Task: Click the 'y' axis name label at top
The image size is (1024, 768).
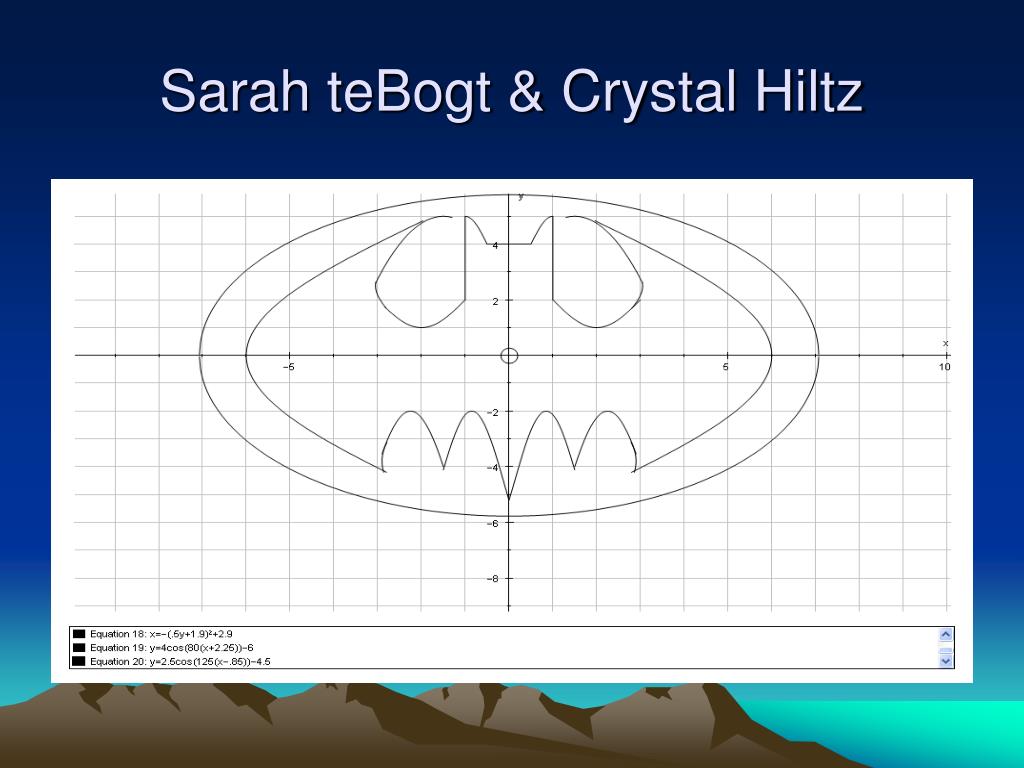Action: tap(520, 197)
